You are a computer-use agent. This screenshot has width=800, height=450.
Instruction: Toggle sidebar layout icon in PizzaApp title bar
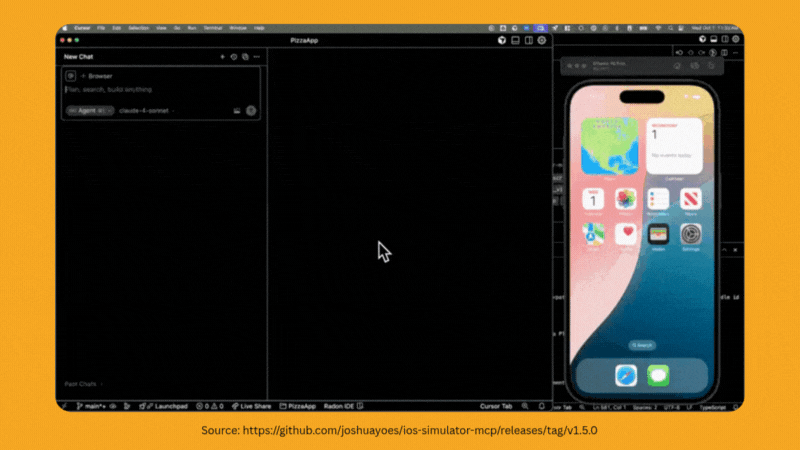coord(529,40)
